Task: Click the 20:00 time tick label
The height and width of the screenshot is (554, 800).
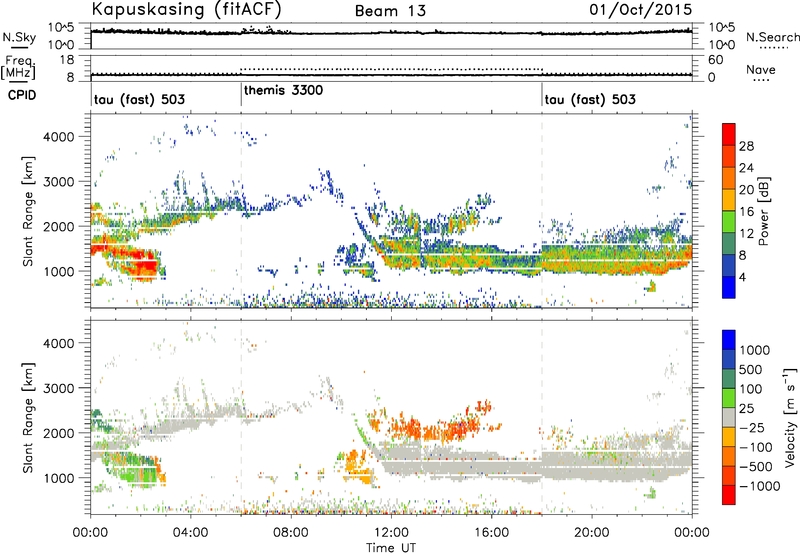Action: (591, 533)
